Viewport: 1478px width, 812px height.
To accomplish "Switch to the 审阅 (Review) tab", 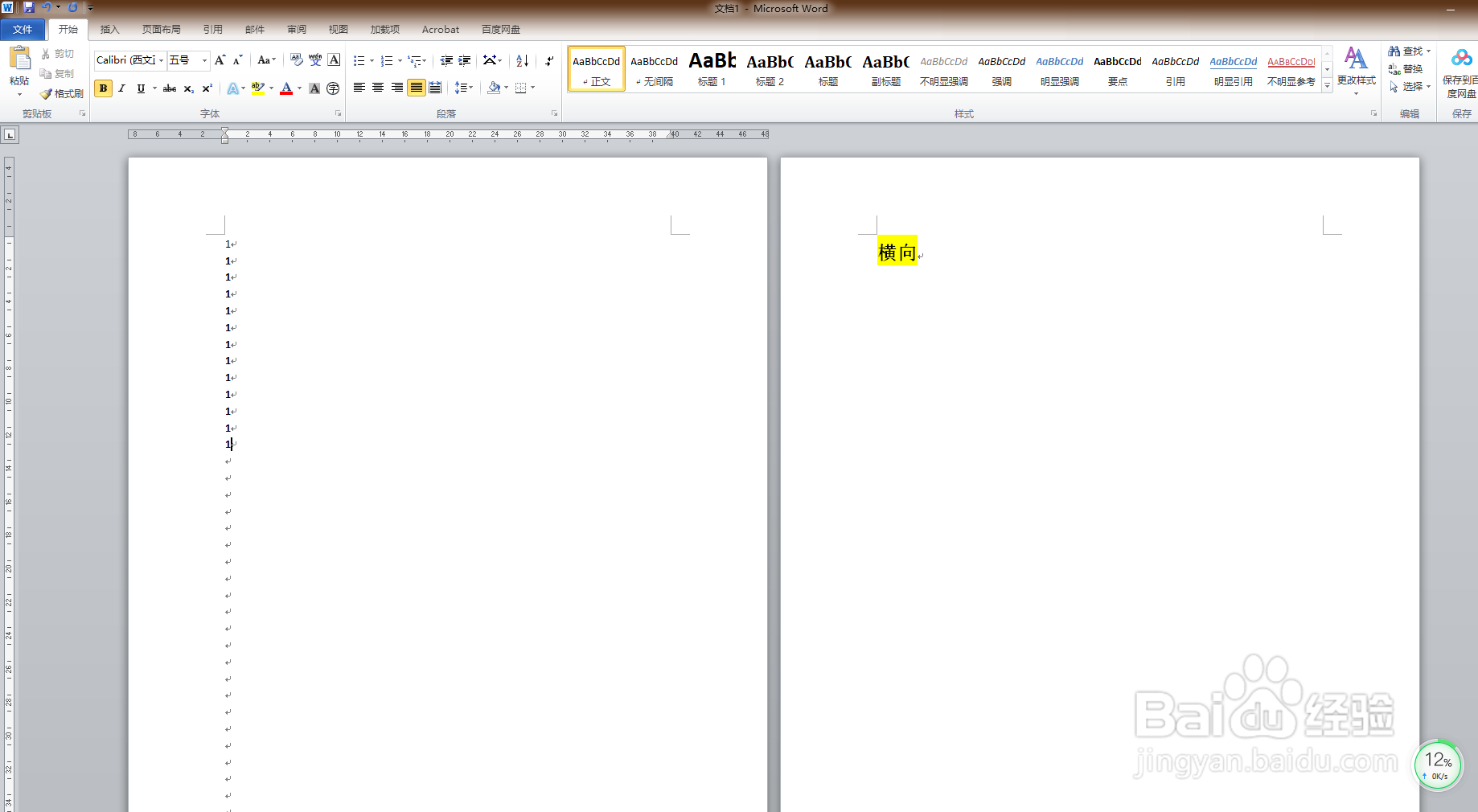I will pos(297,30).
